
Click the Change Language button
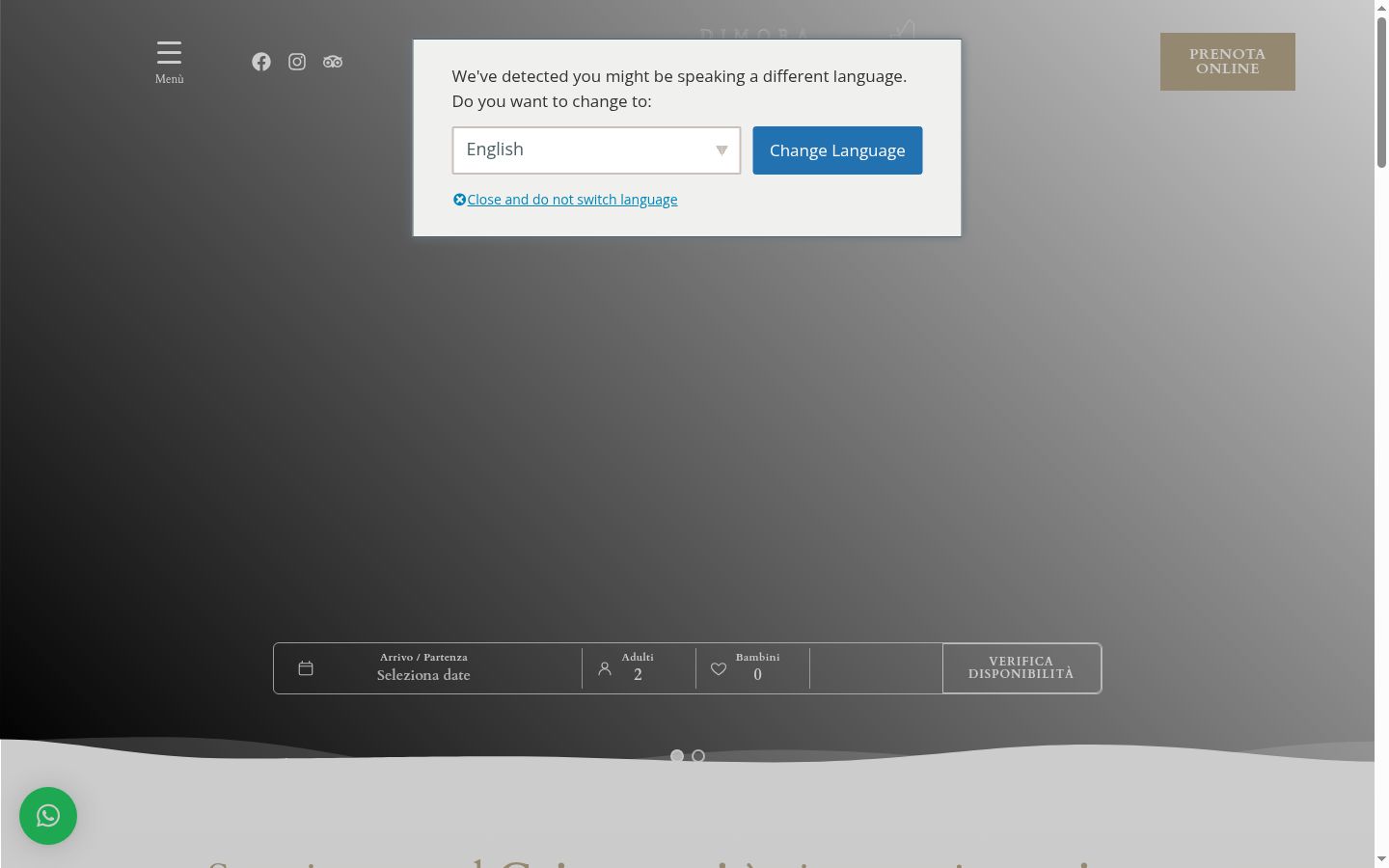coord(837,150)
